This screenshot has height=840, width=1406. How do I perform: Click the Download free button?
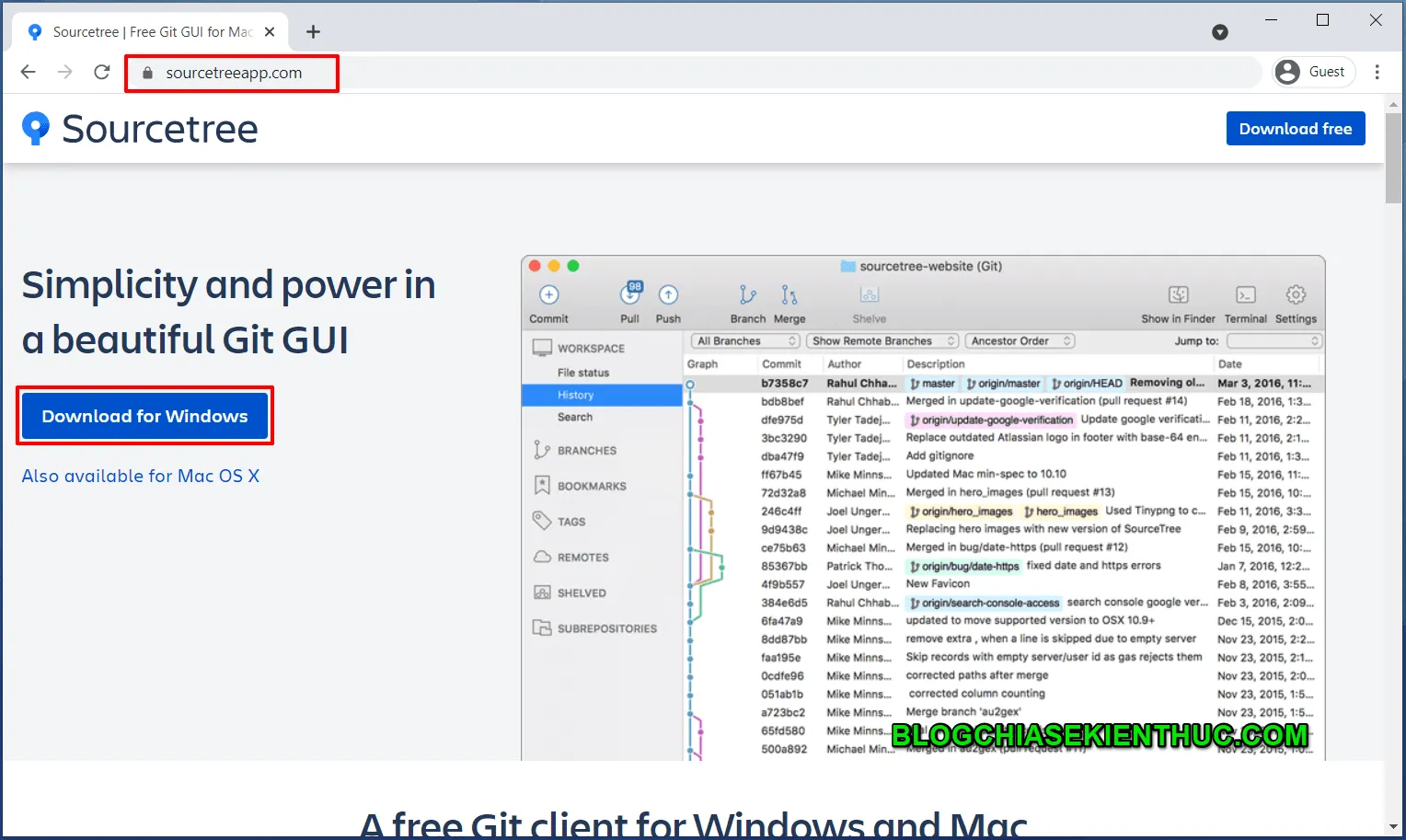pyautogui.click(x=1296, y=129)
